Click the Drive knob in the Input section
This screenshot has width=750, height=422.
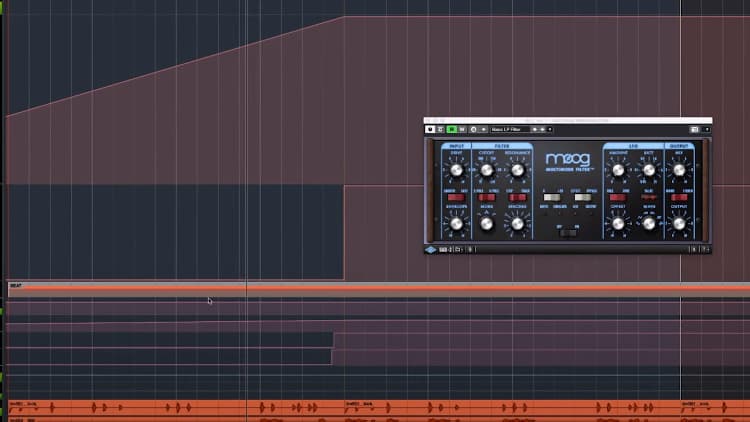[x=456, y=170]
